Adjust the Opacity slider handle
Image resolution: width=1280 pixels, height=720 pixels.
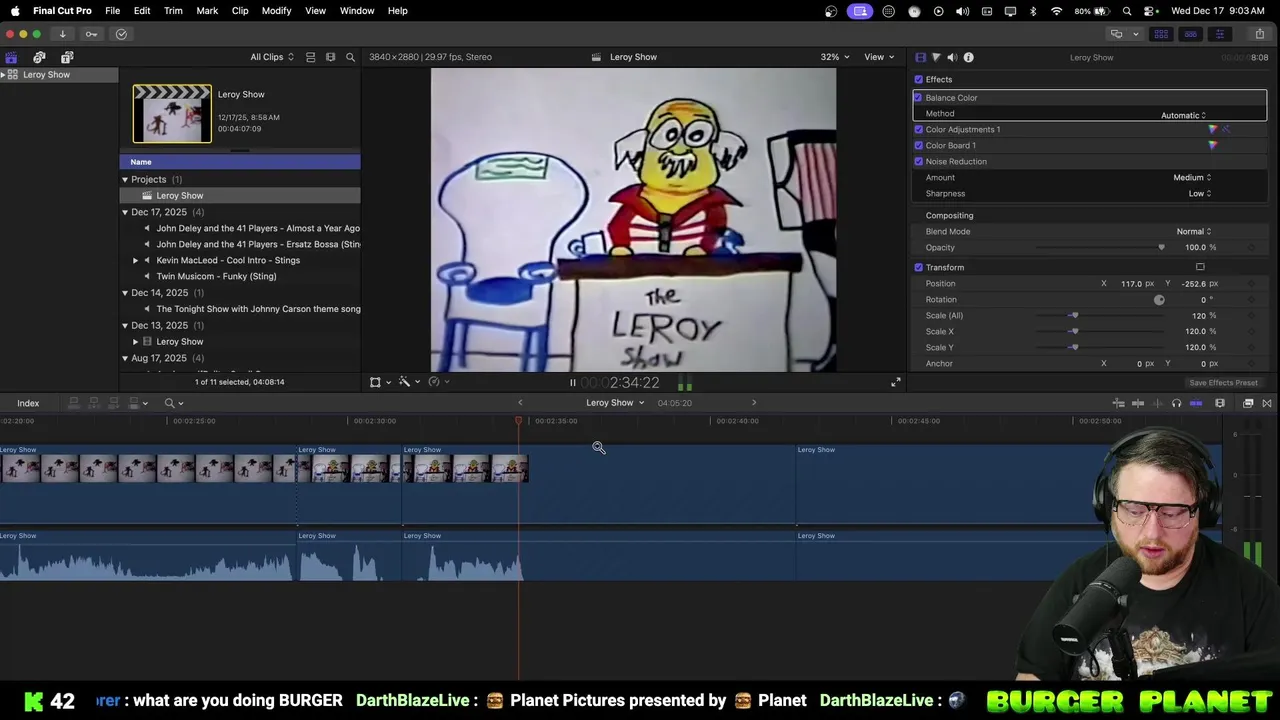pyautogui.click(x=1161, y=247)
